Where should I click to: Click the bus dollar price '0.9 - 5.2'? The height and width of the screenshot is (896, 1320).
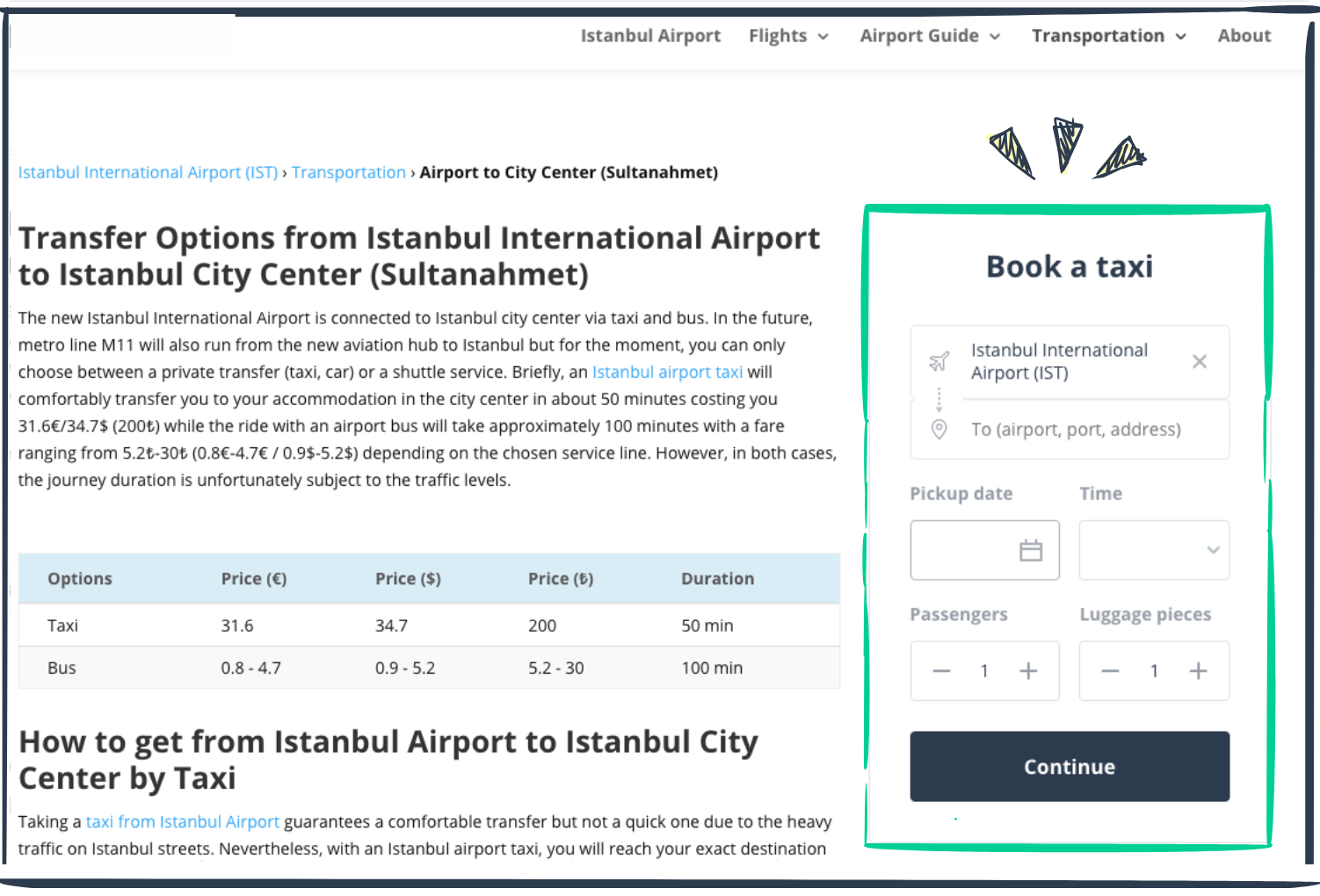(405, 668)
